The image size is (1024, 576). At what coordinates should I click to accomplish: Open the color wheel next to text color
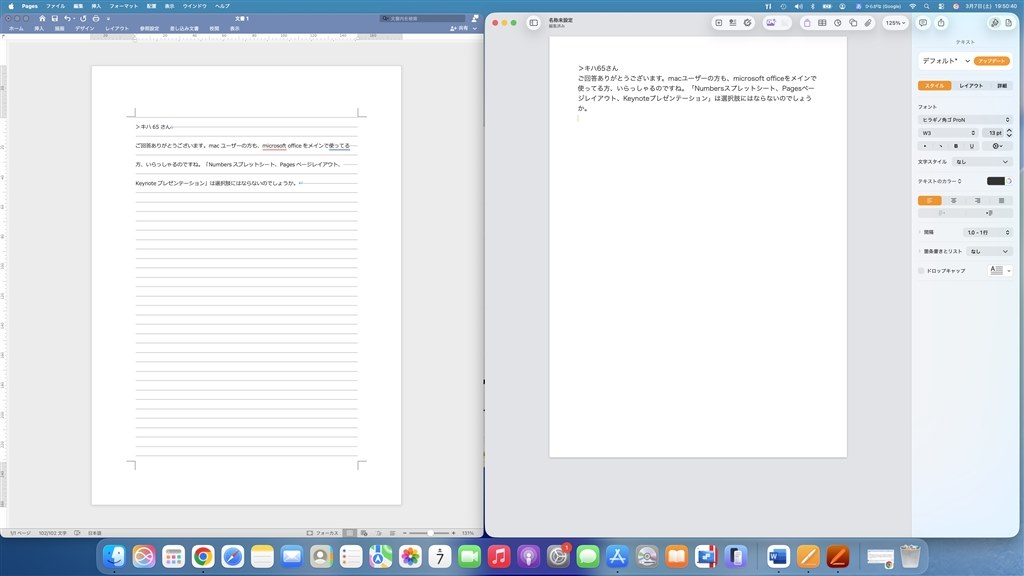pos(1009,181)
